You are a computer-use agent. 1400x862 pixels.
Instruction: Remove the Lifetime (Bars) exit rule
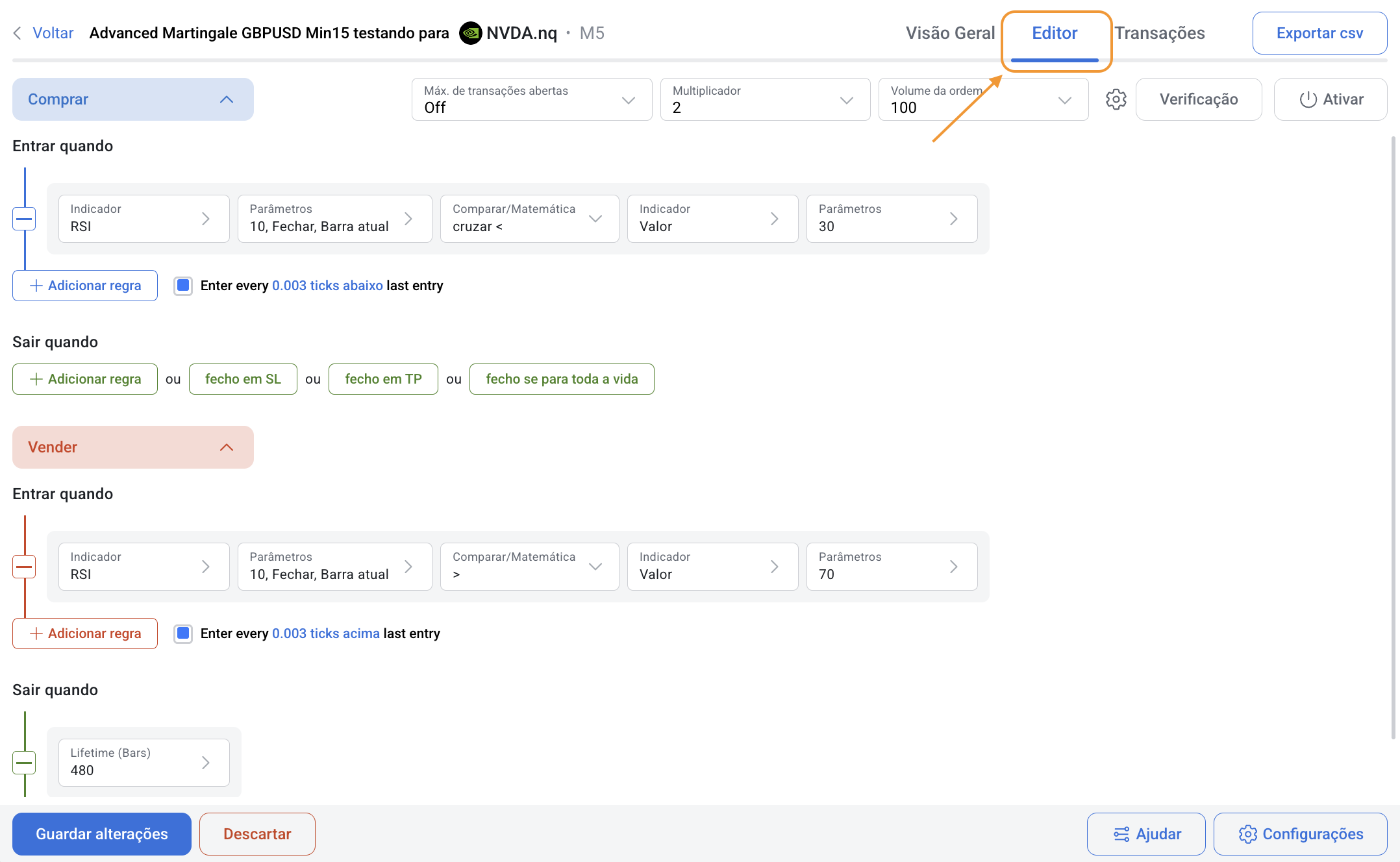24,763
